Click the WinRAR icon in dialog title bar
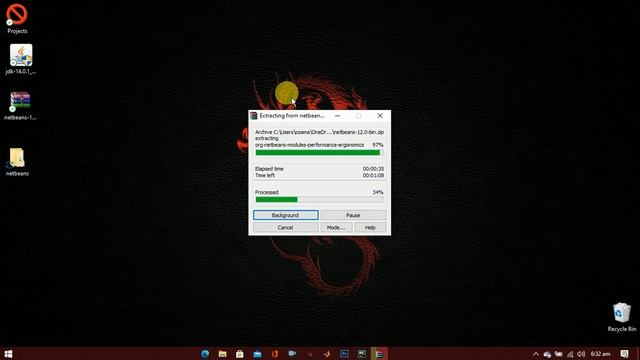640x360 pixels. pos(254,116)
